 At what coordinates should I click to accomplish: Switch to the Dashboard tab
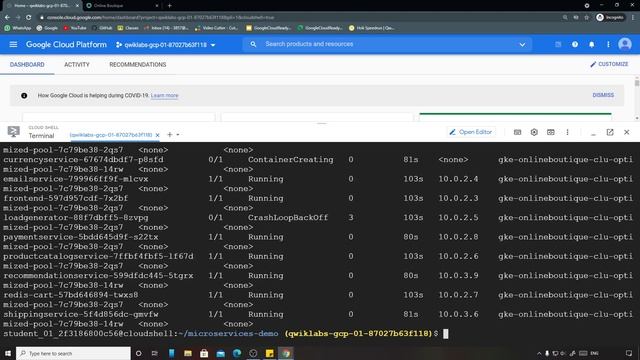27,64
